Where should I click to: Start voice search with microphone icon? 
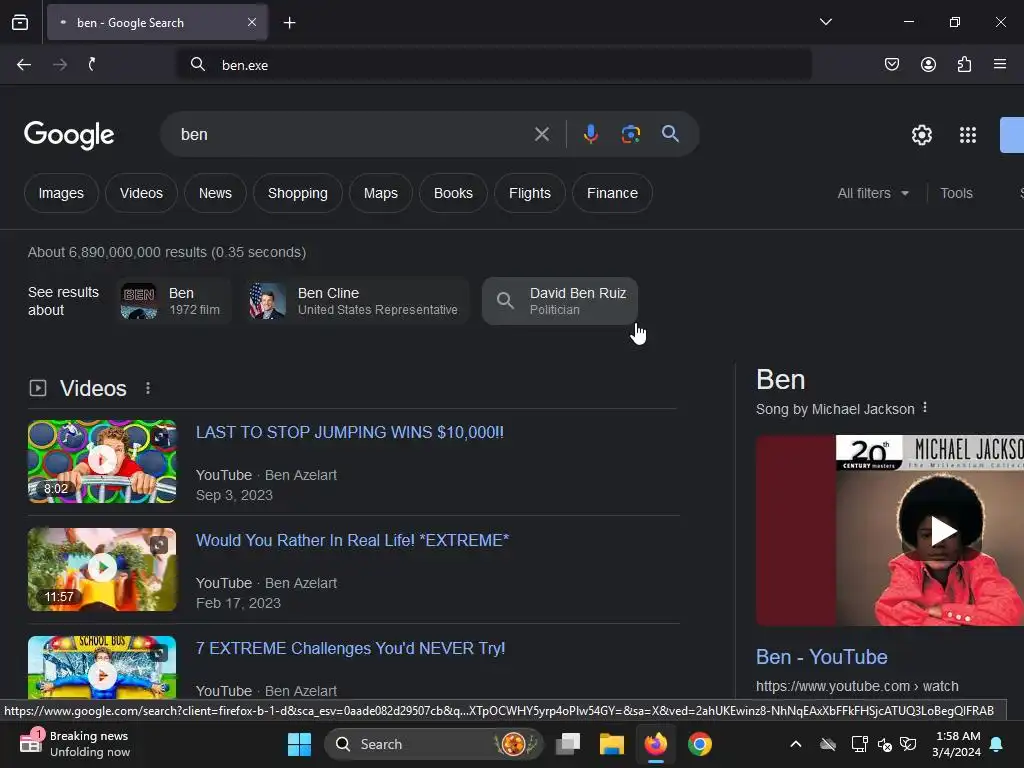[590, 135]
